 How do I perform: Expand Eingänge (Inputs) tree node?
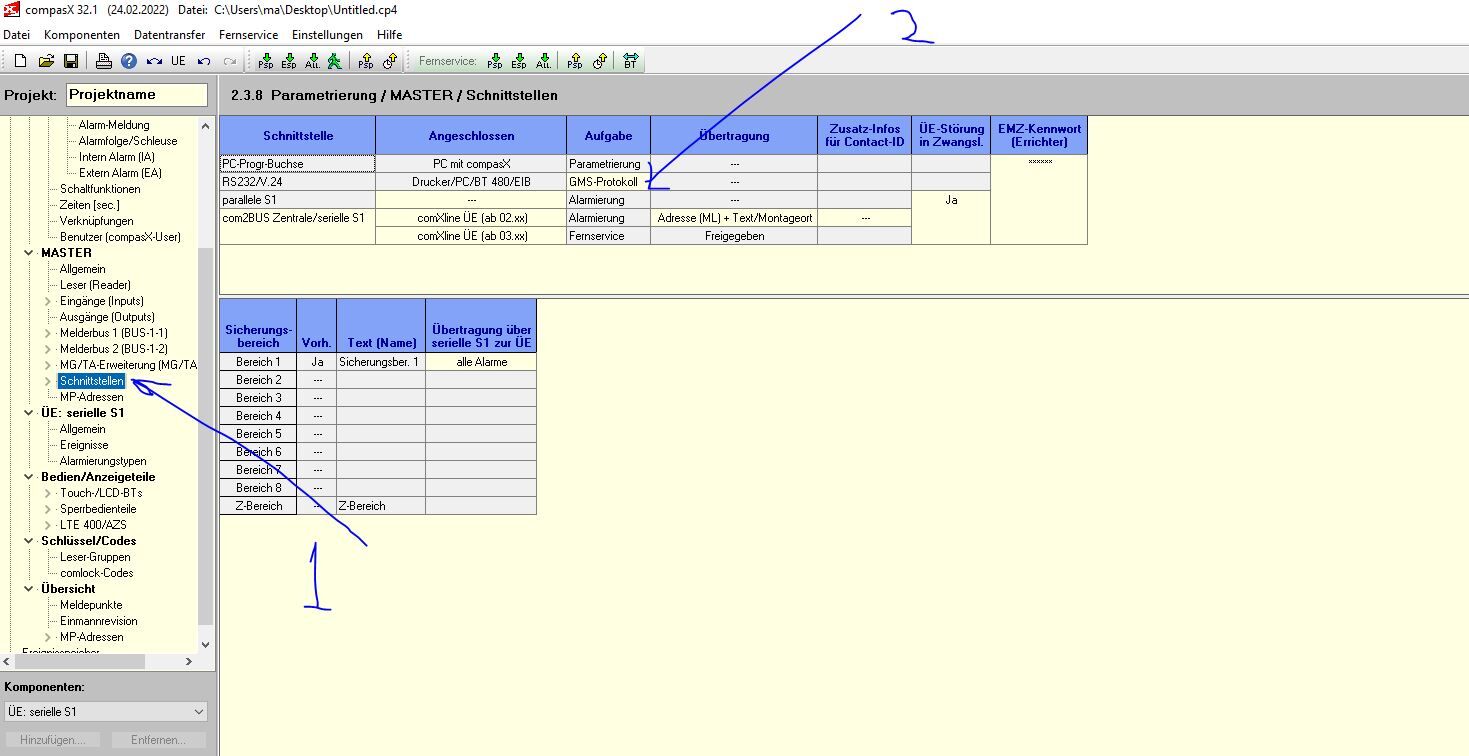point(48,301)
